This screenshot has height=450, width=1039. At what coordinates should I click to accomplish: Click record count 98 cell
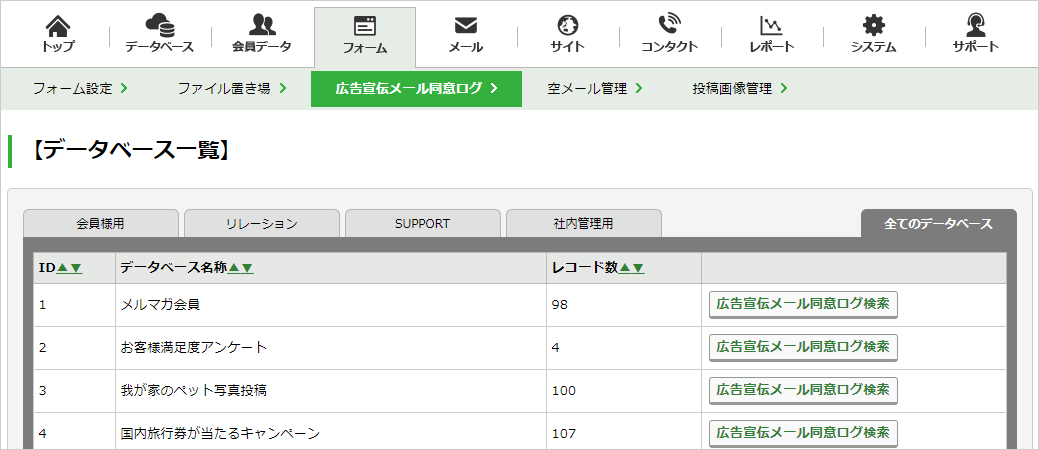(x=624, y=305)
